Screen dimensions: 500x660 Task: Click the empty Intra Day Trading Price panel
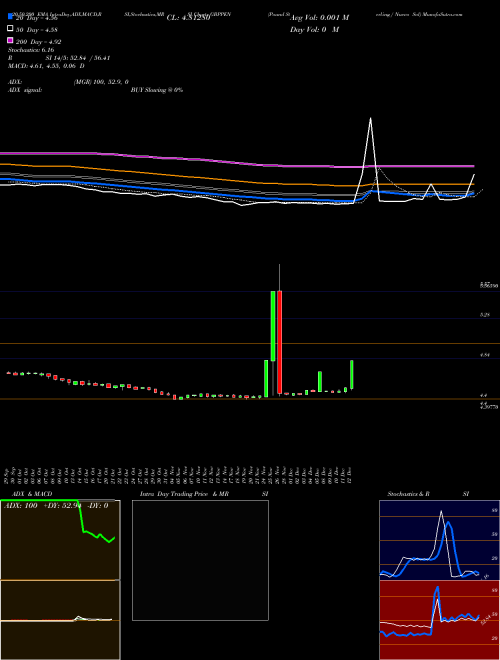[x=200, y=560]
